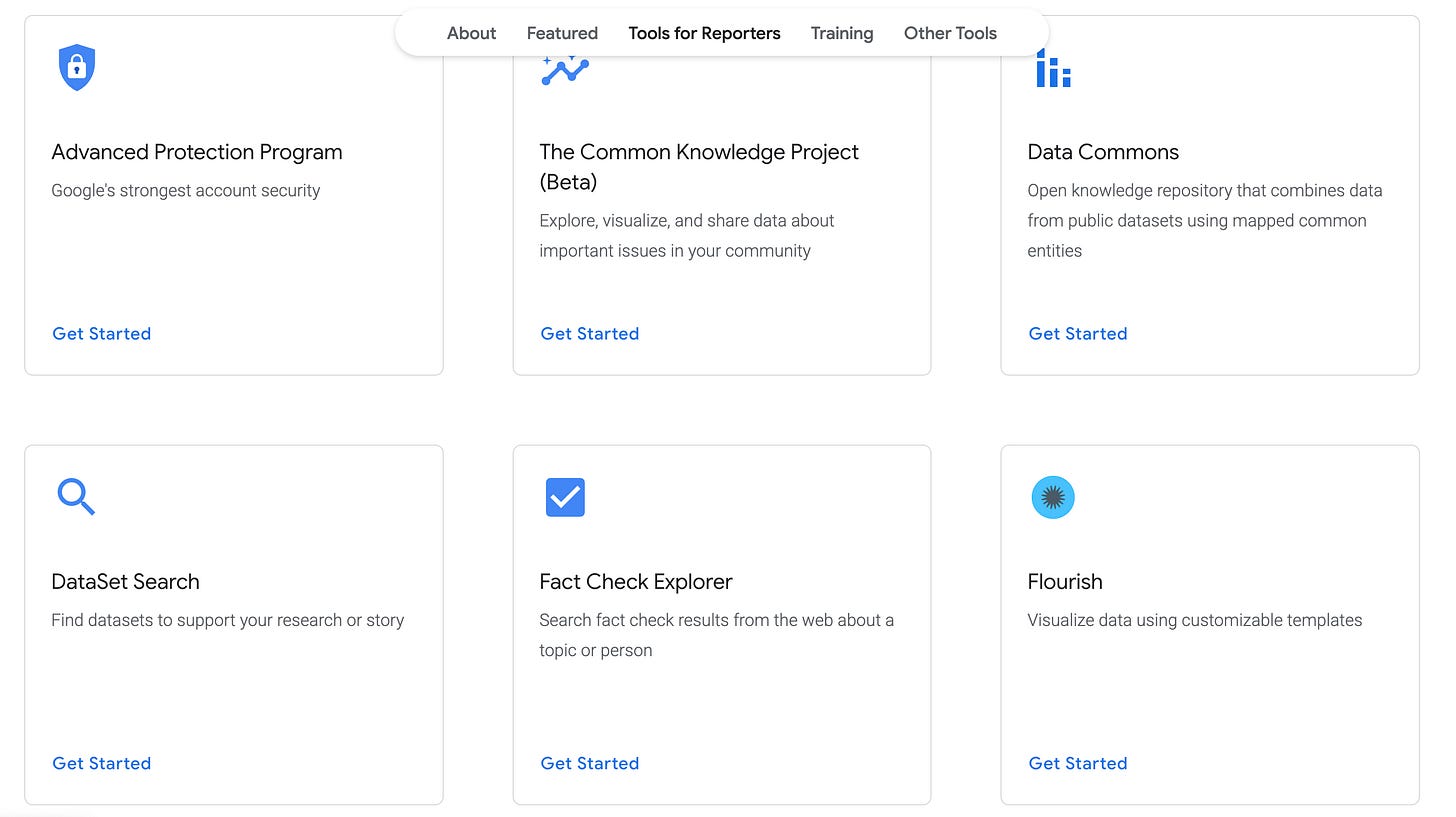Click the Flourish starburst icon

coord(1053,497)
